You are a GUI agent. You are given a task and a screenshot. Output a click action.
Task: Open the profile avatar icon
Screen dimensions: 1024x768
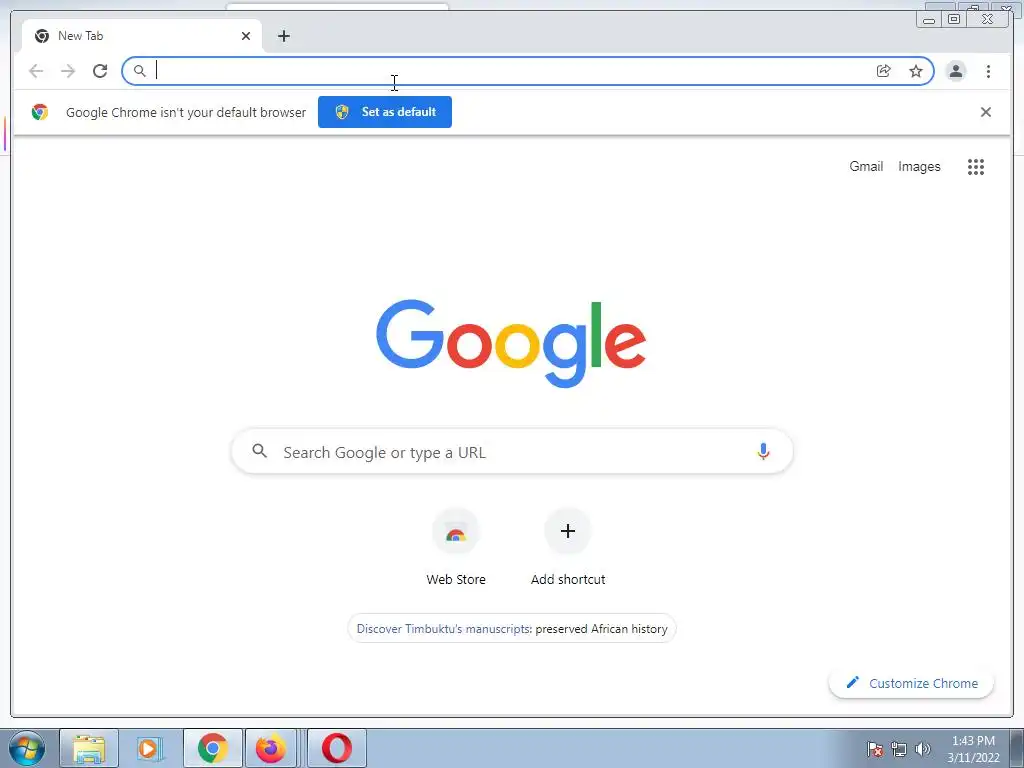coord(955,71)
